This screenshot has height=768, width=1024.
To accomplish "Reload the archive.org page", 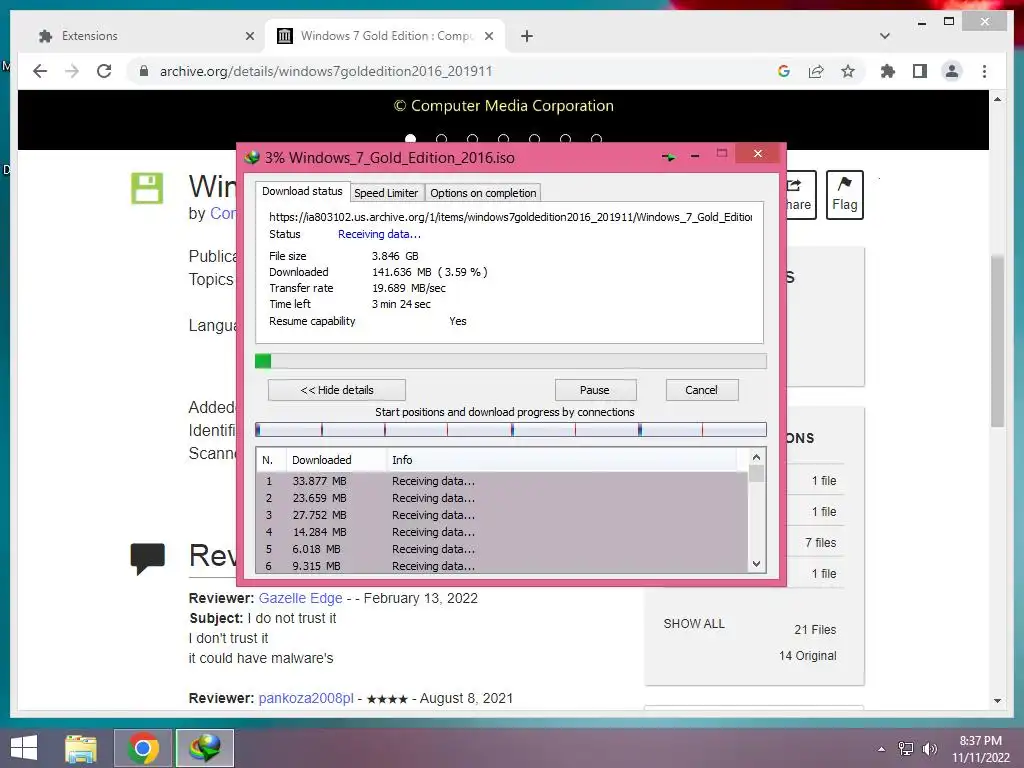I will pos(104,71).
